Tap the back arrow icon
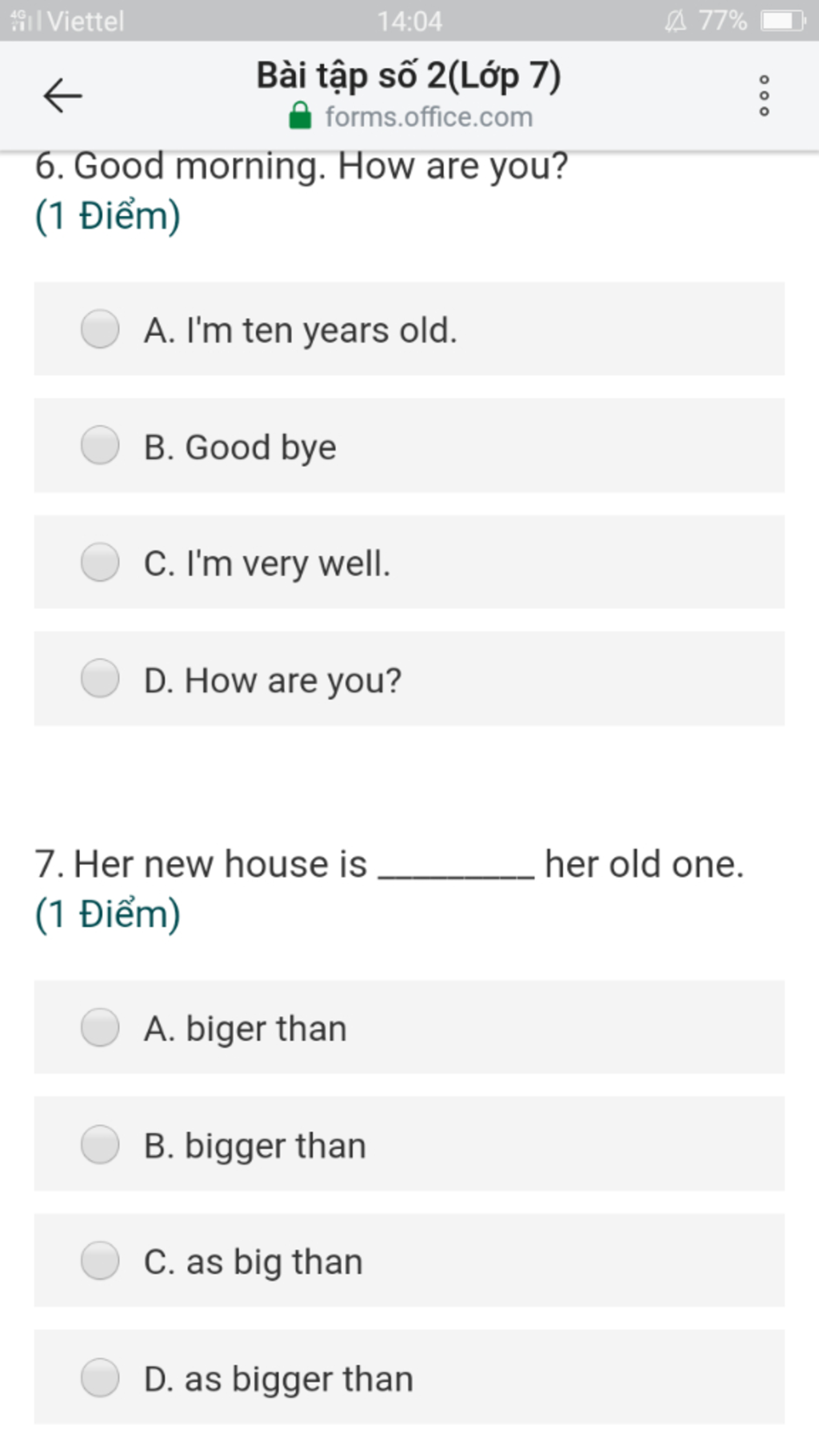This screenshot has height=1456, width=819. (62, 96)
